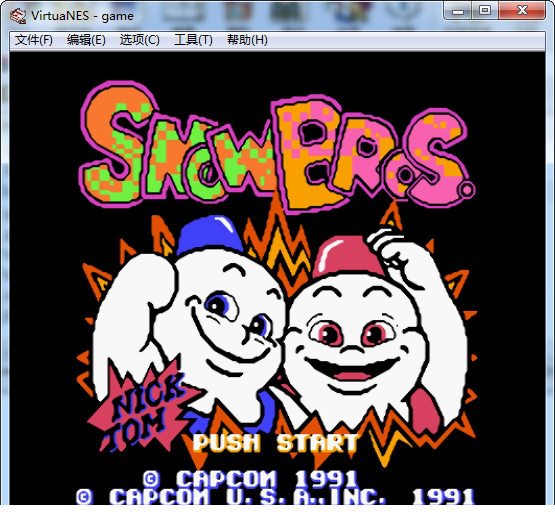The width and height of the screenshot is (555, 525).
Task: Close the VirtuaNES window
Action: pos(522,11)
